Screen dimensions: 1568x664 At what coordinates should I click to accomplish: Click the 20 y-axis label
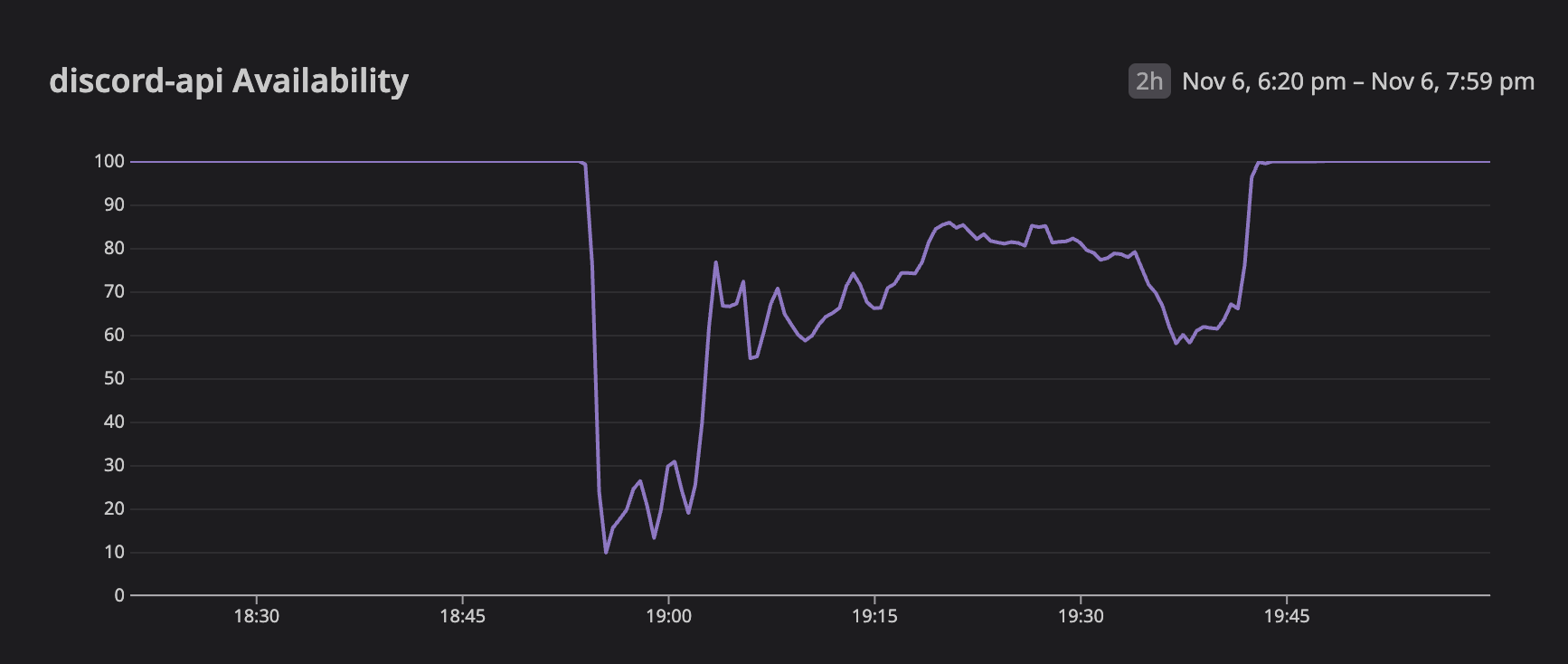[114, 509]
